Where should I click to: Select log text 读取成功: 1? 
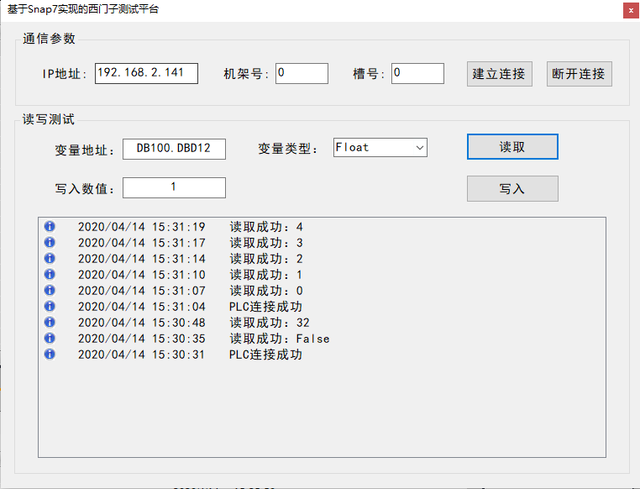(x=266, y=275)
